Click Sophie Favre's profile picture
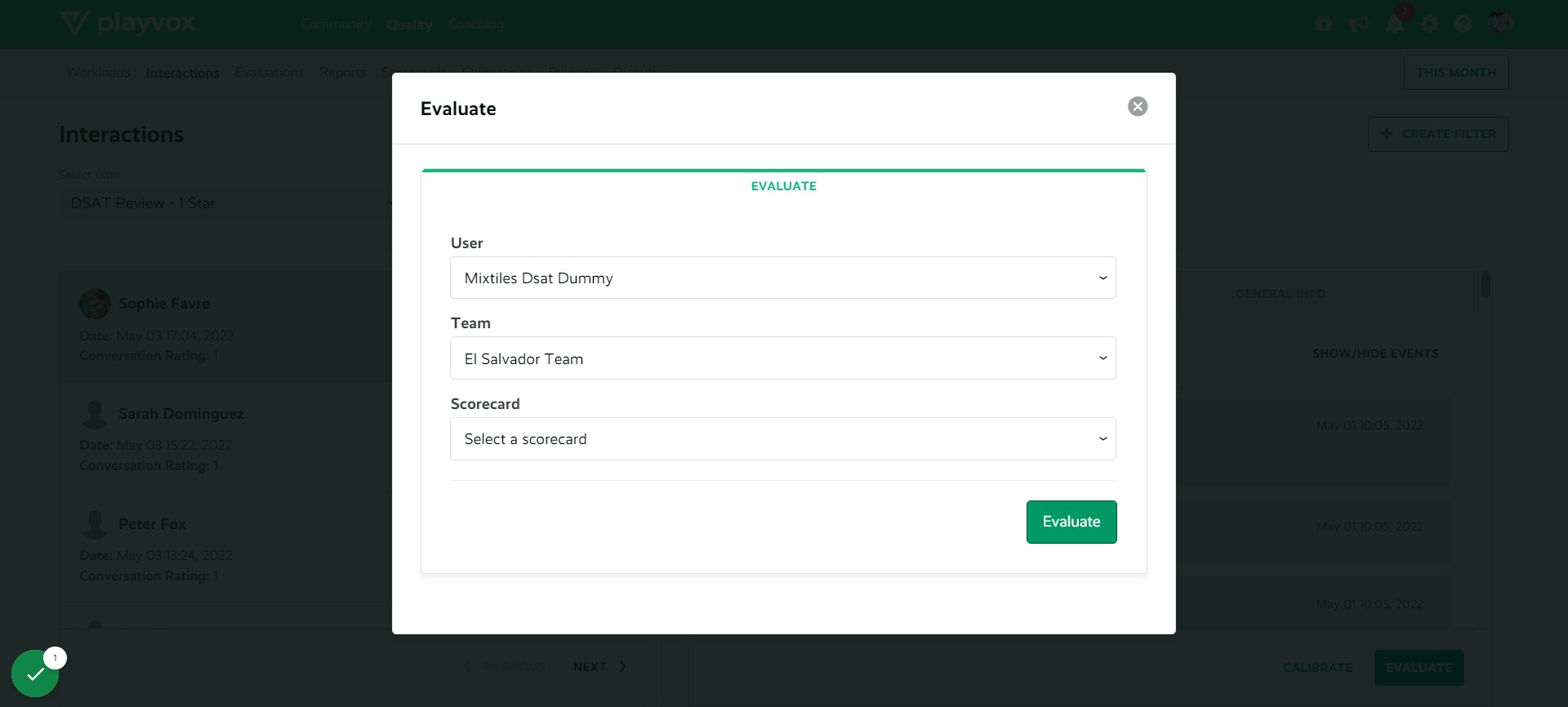Viewport: 1568px width, 707px height. coord(95,304)
